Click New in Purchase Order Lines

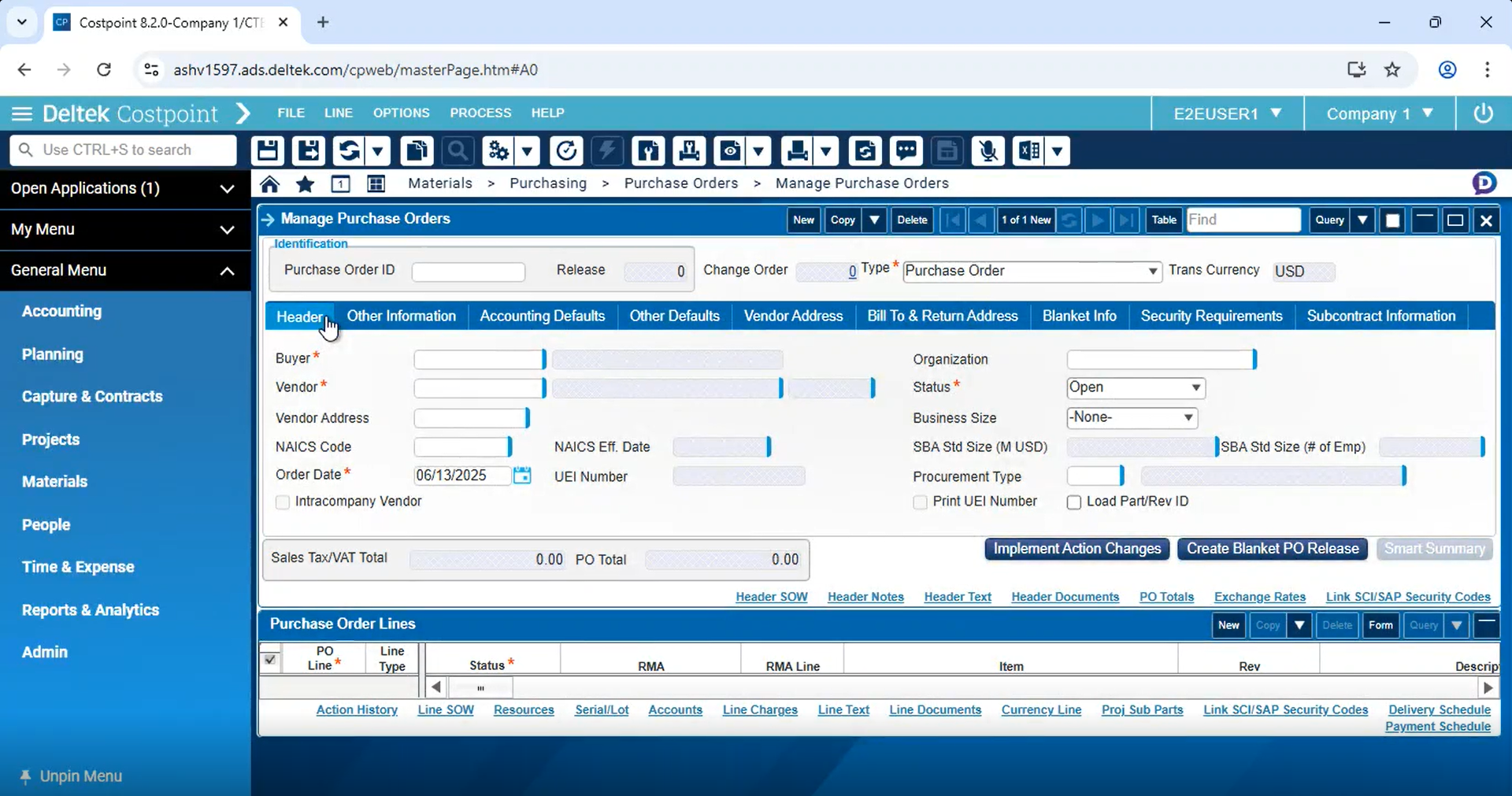click(x=1228, y=625)
